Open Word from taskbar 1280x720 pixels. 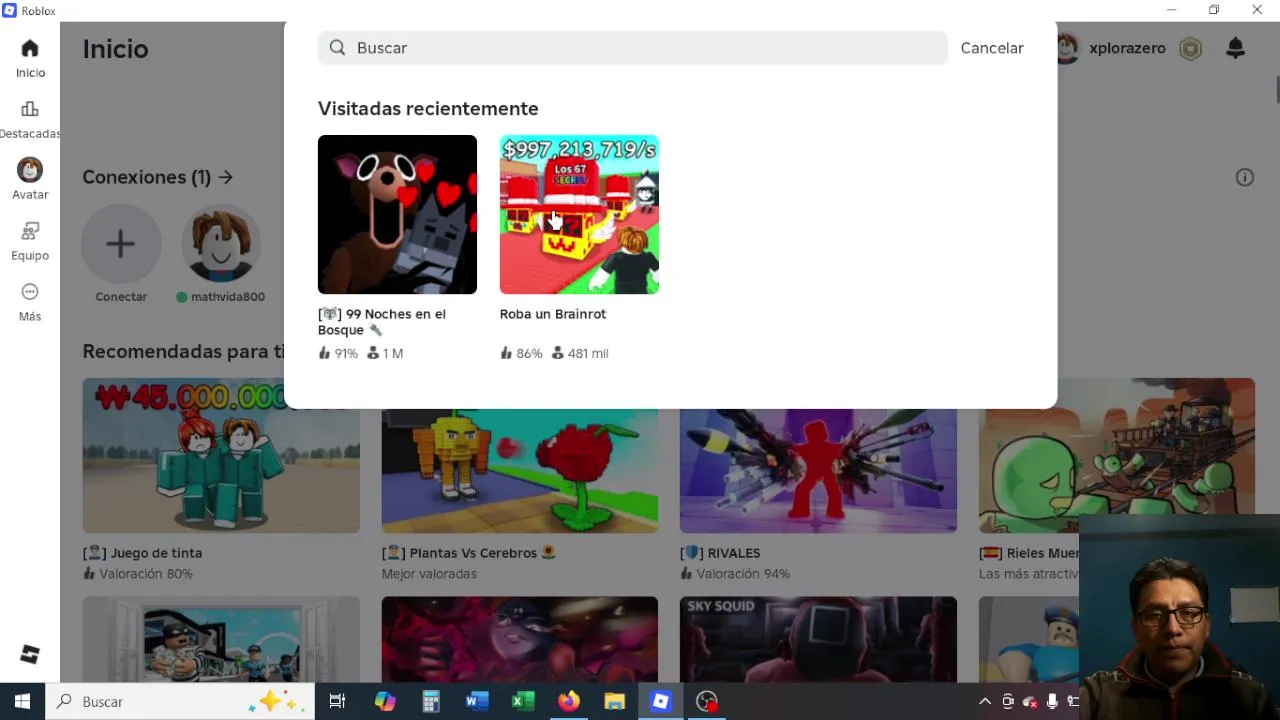point(477,701)
